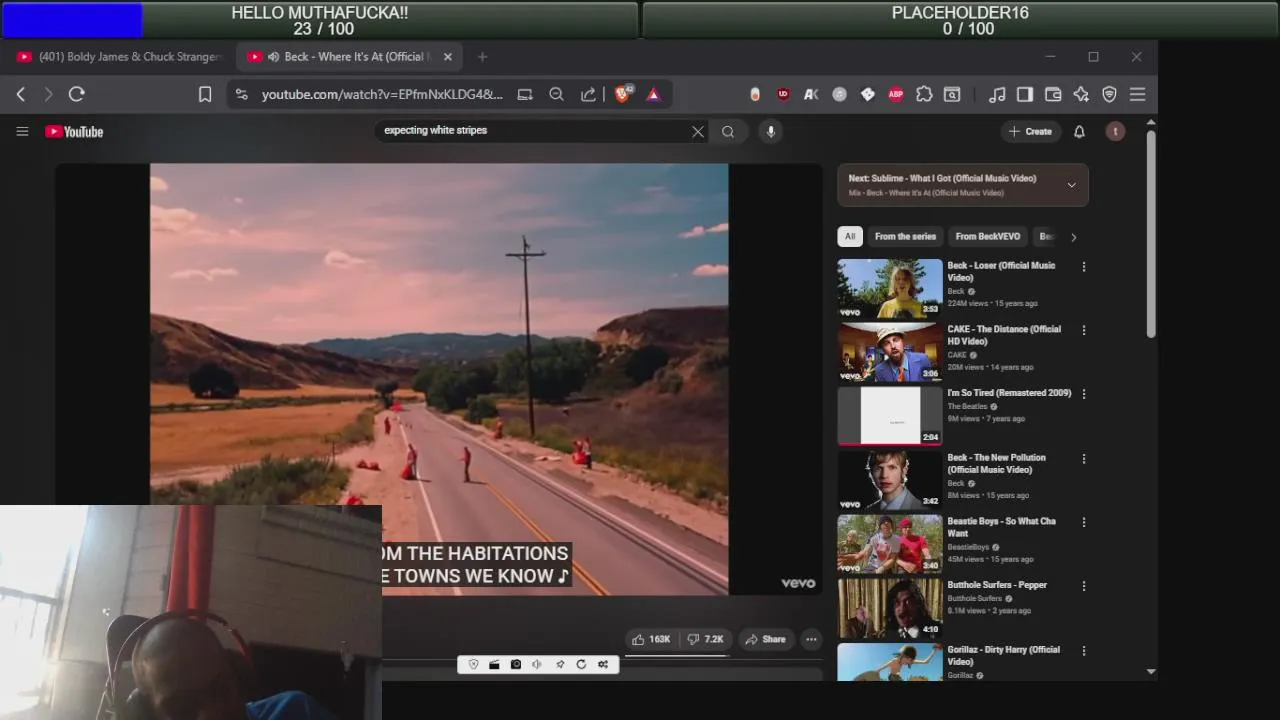Open Leo AI sparkle icon
Viewport: 1280px width, 720px height.
pyautogui.click(x=1081, y=94)
